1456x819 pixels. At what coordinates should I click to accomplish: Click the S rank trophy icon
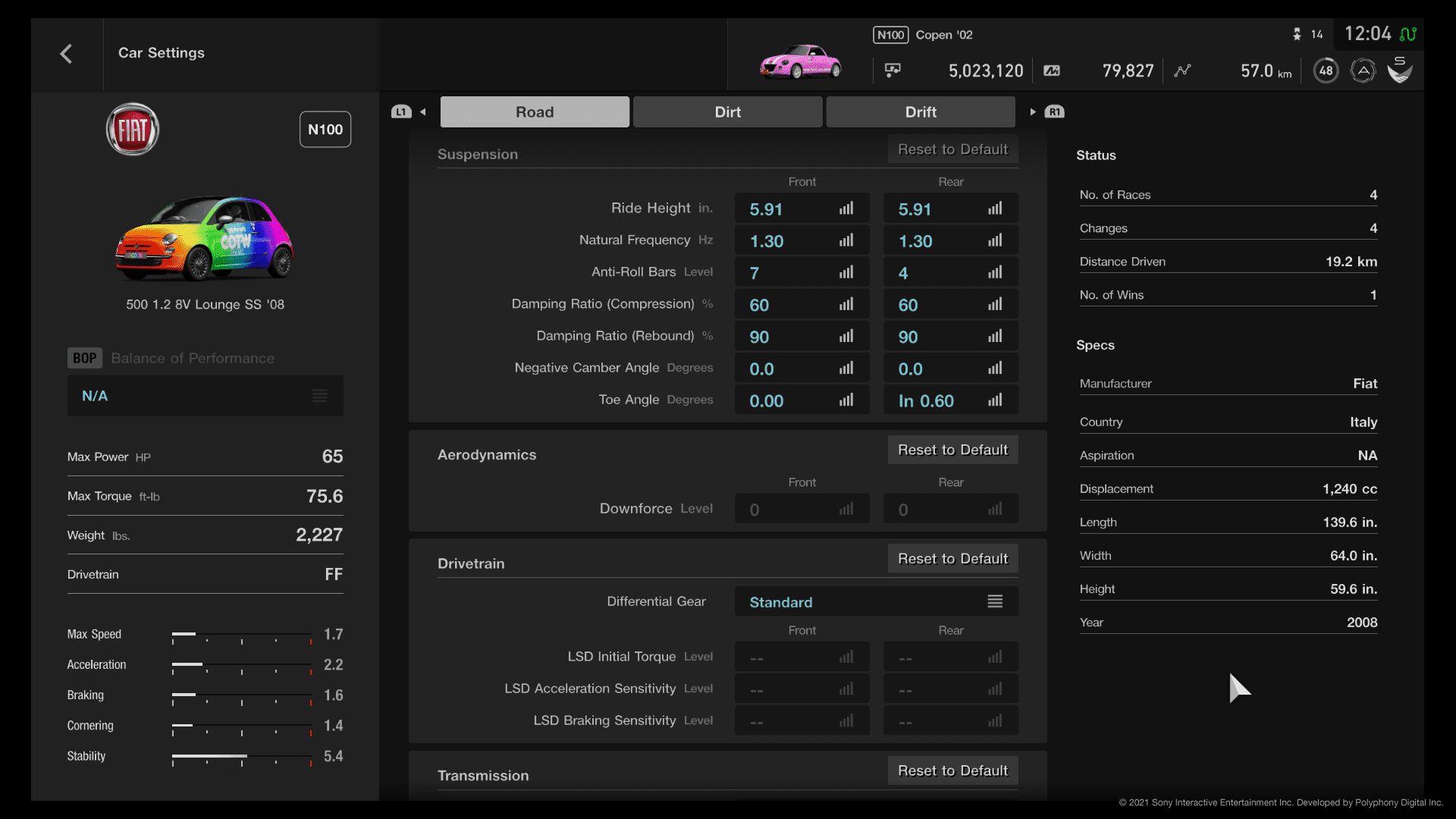(1400, 70)
